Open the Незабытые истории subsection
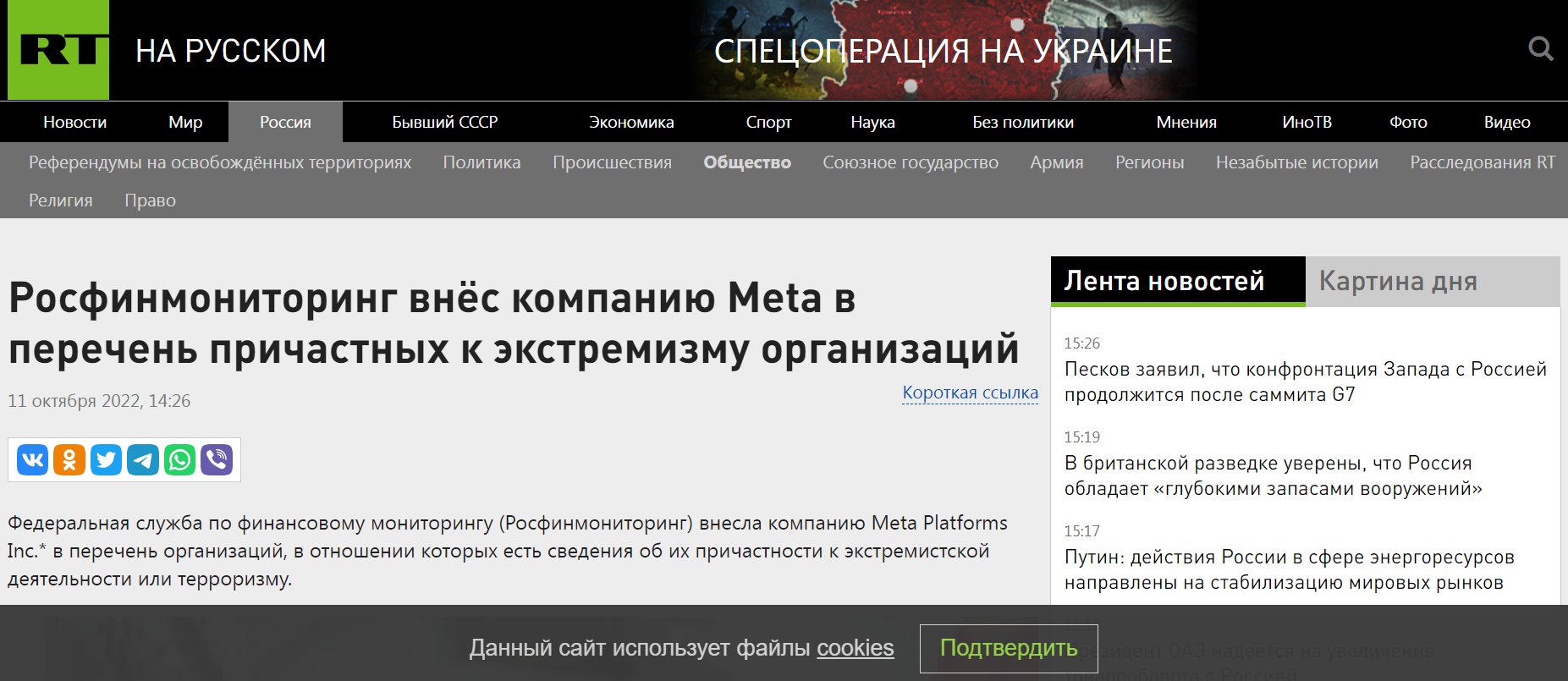Viewport: 1568px width, 681px height. 1297,162
